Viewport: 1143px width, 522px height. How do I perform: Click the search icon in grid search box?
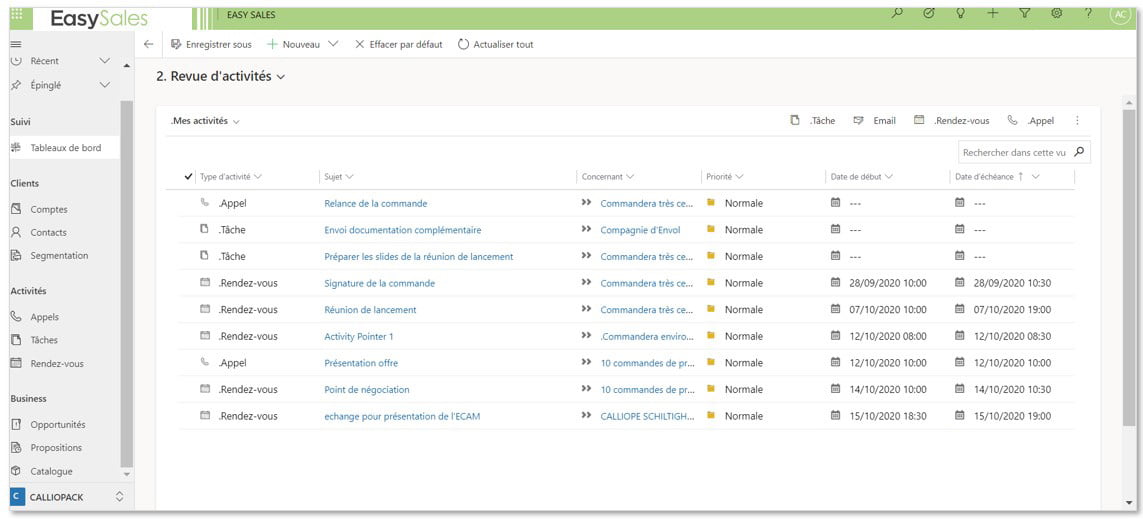1079,152
